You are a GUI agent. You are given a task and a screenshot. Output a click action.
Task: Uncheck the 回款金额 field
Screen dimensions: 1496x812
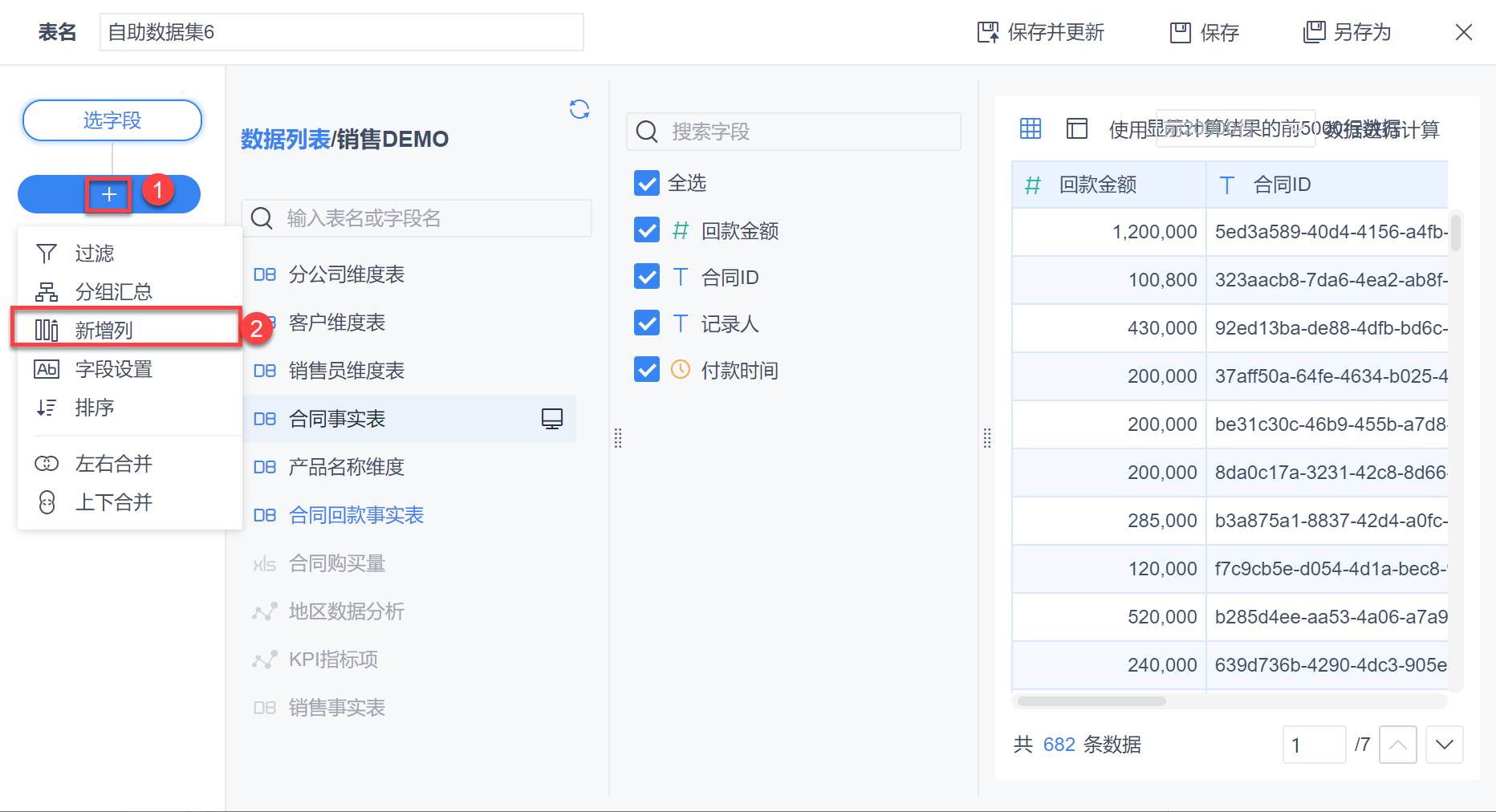tap(647, 230)
